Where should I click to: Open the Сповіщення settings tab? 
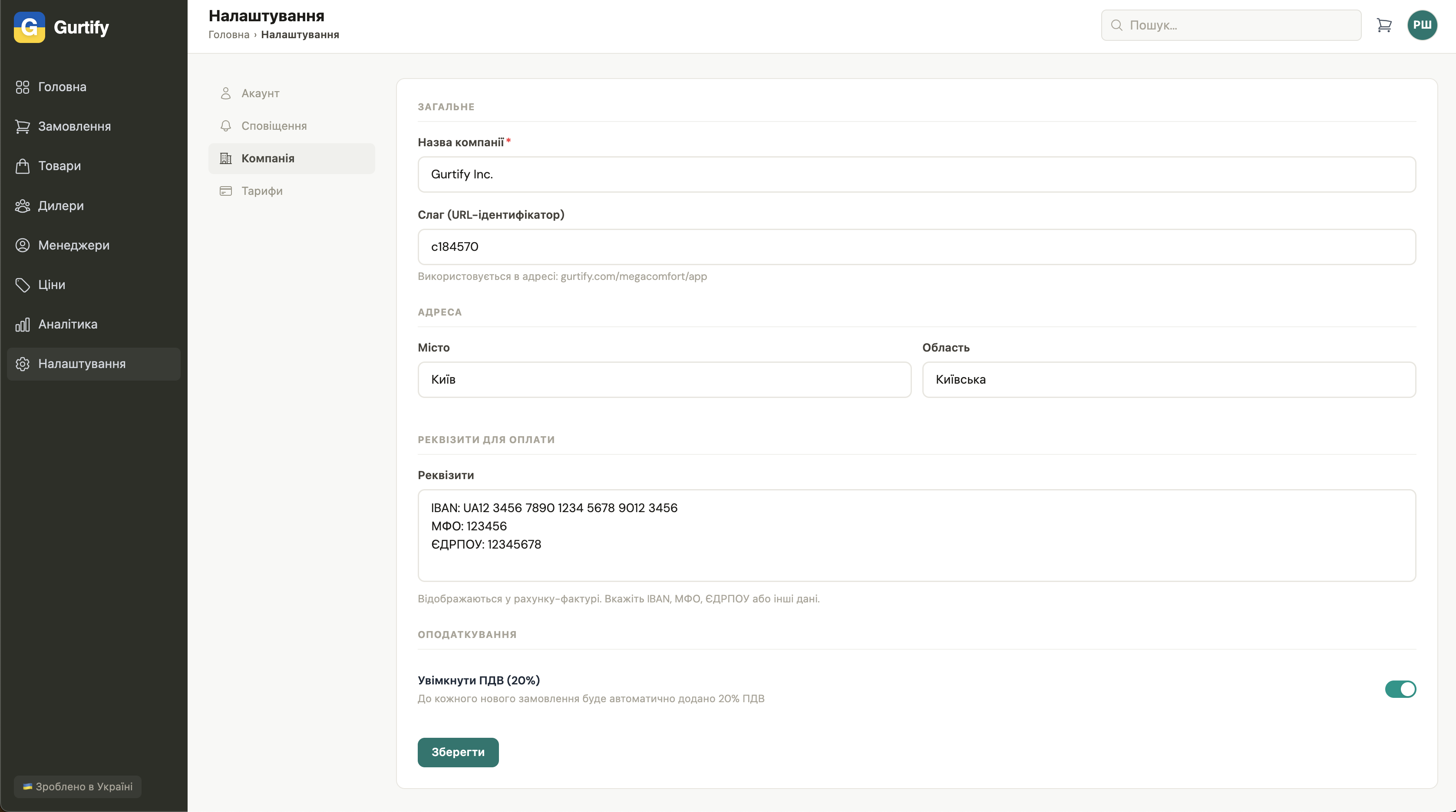[274, 126]
